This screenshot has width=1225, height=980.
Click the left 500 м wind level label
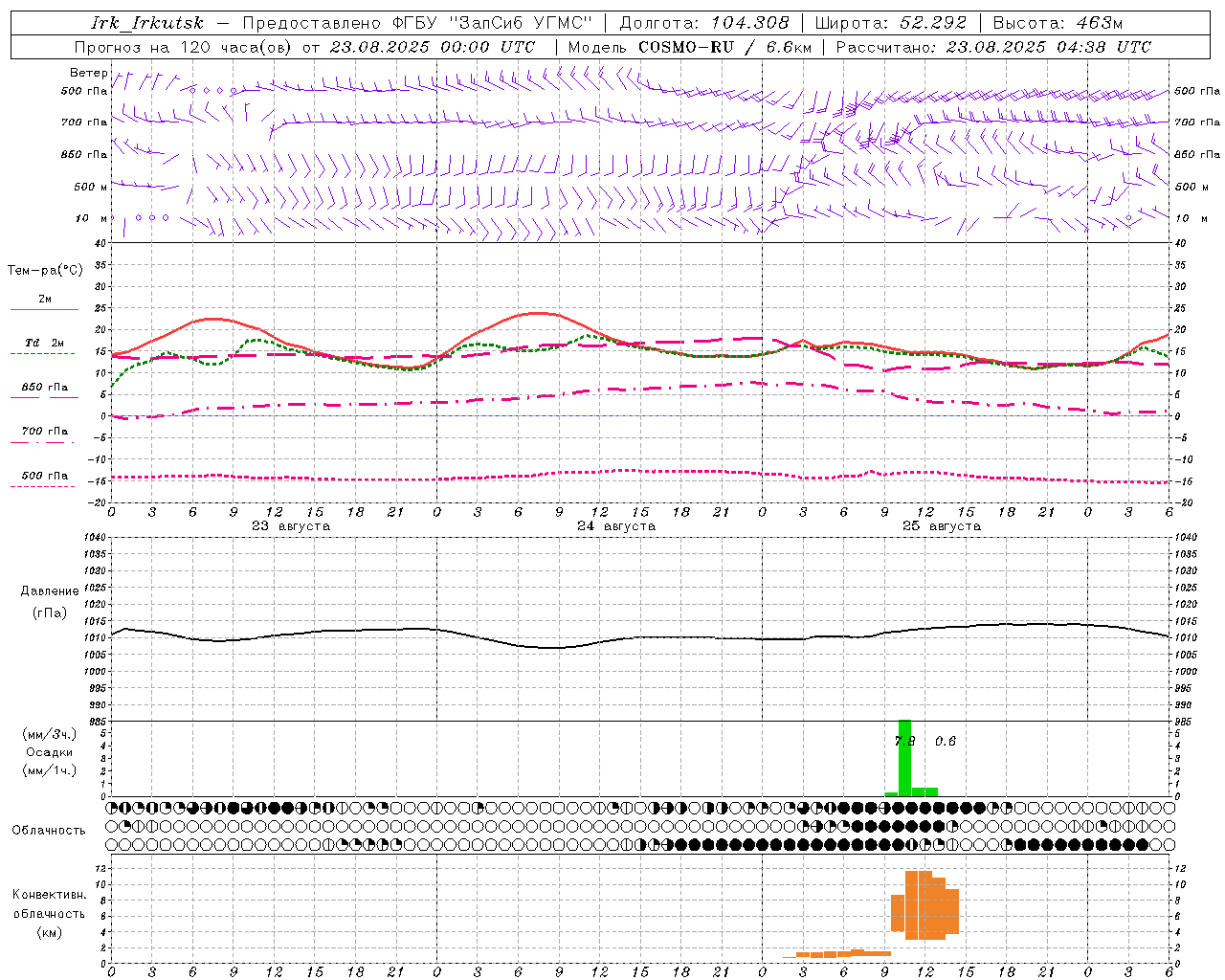click(x=91, y=187)
